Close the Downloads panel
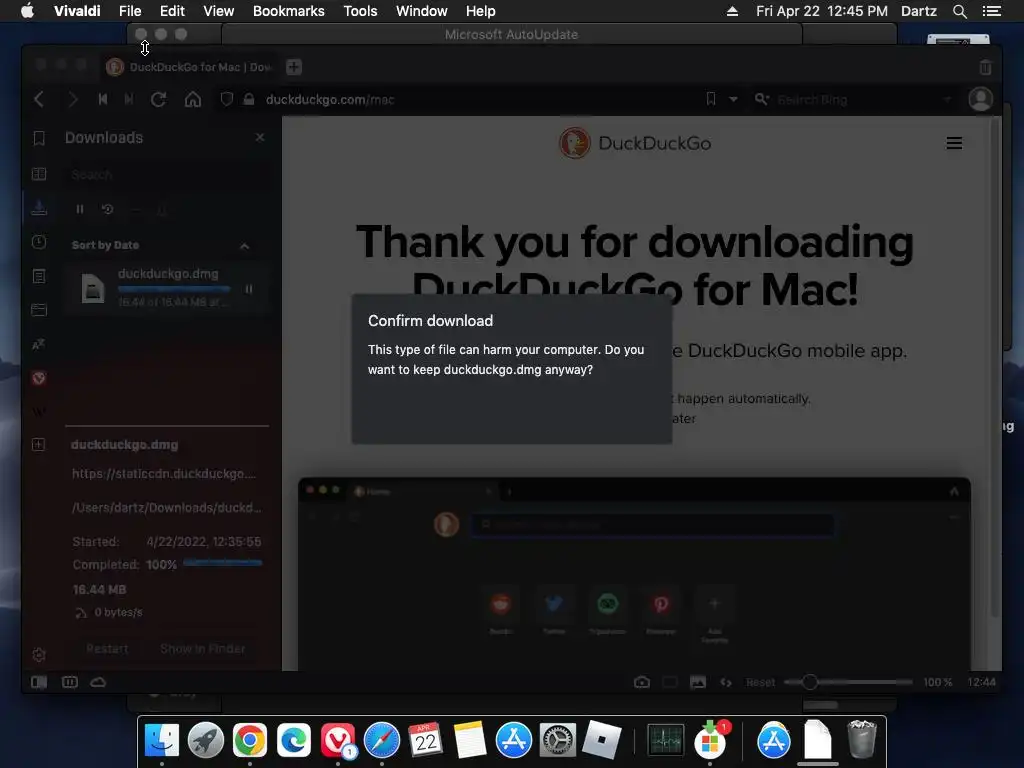The height and width of the screenshot is (768, 1024). [260, 137]
